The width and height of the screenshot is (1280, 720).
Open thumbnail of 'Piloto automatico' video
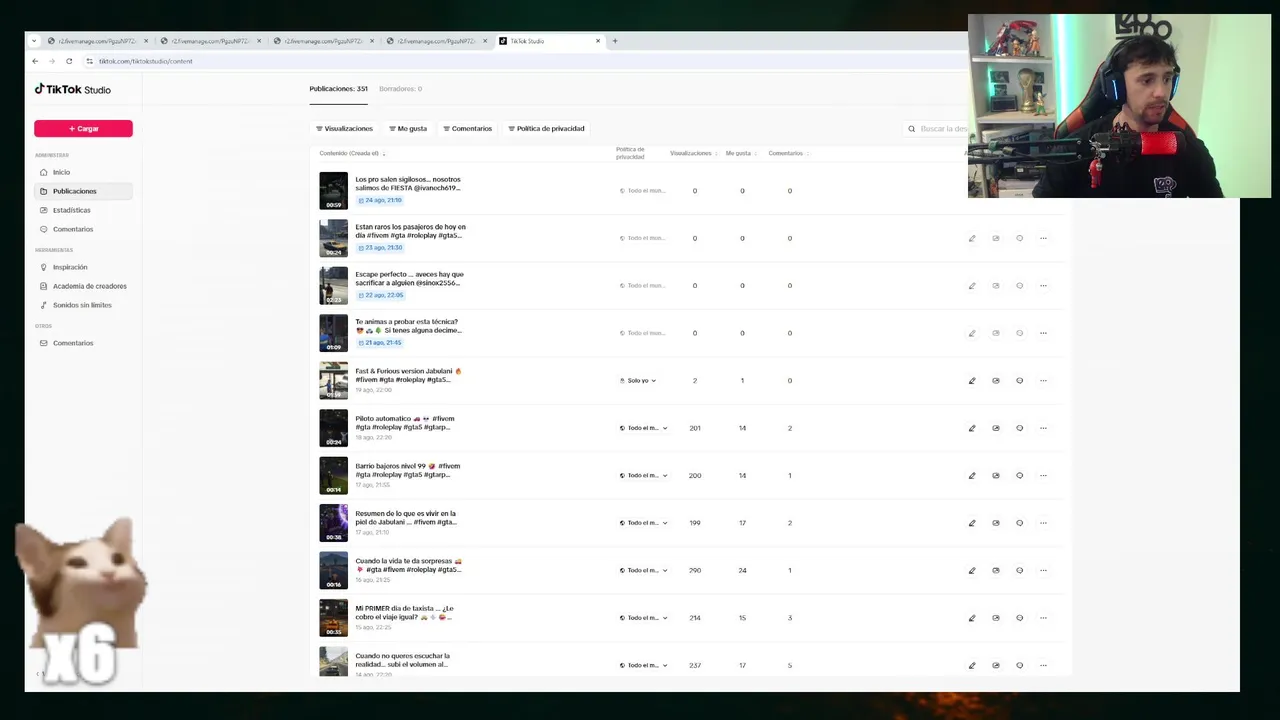333,428
